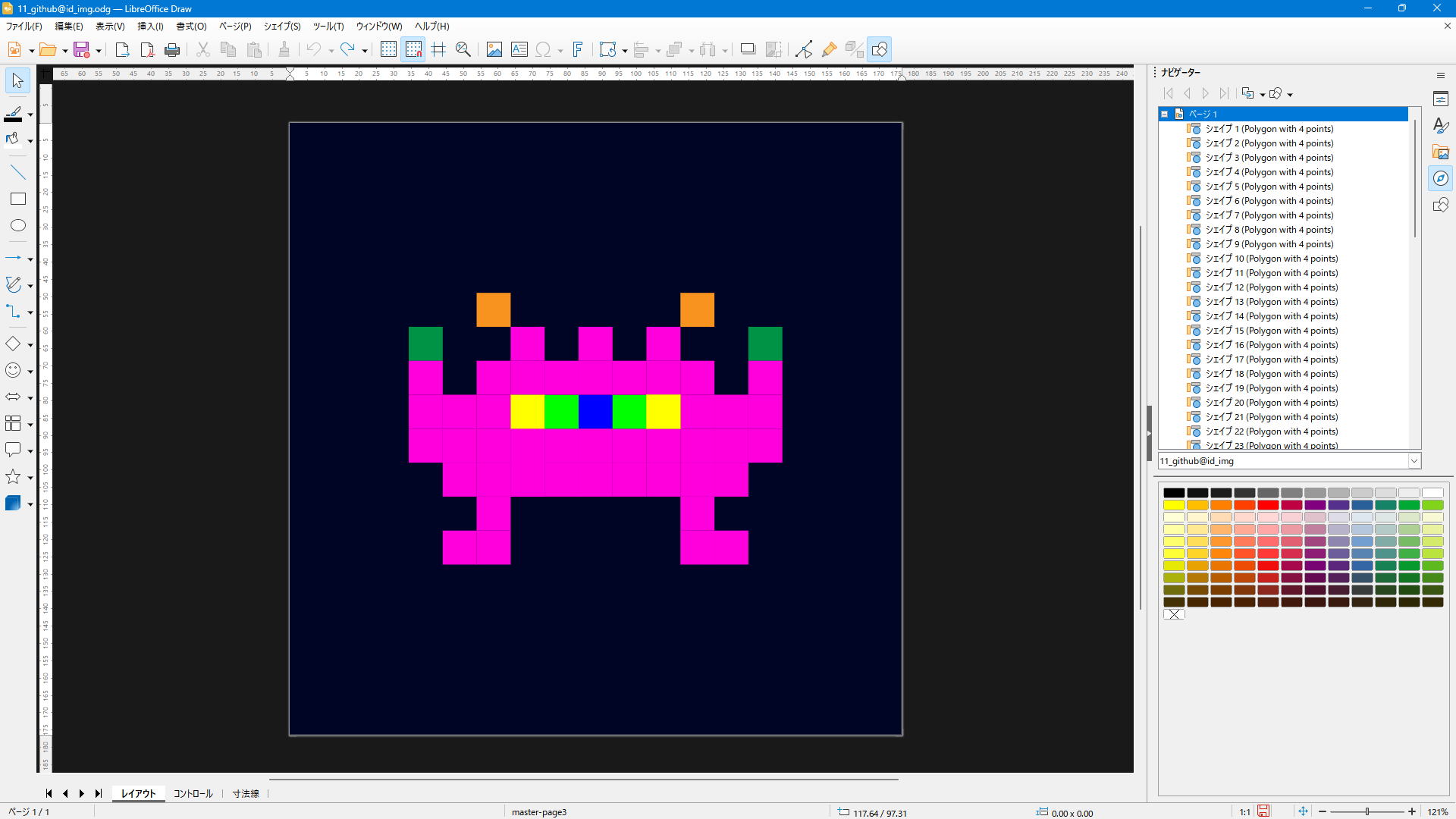Expand the Basic Shapes tool dropdown arrow
Image resolution: width=1456 pixels, height=819 pixels.
pos(30,345)
